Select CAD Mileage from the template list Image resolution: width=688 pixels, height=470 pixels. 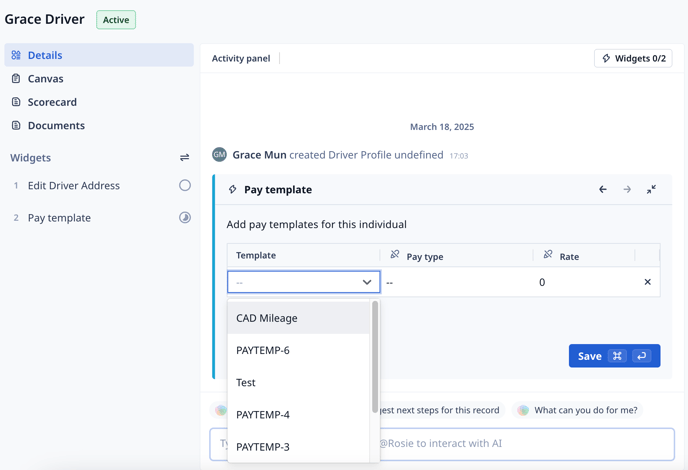267,318
